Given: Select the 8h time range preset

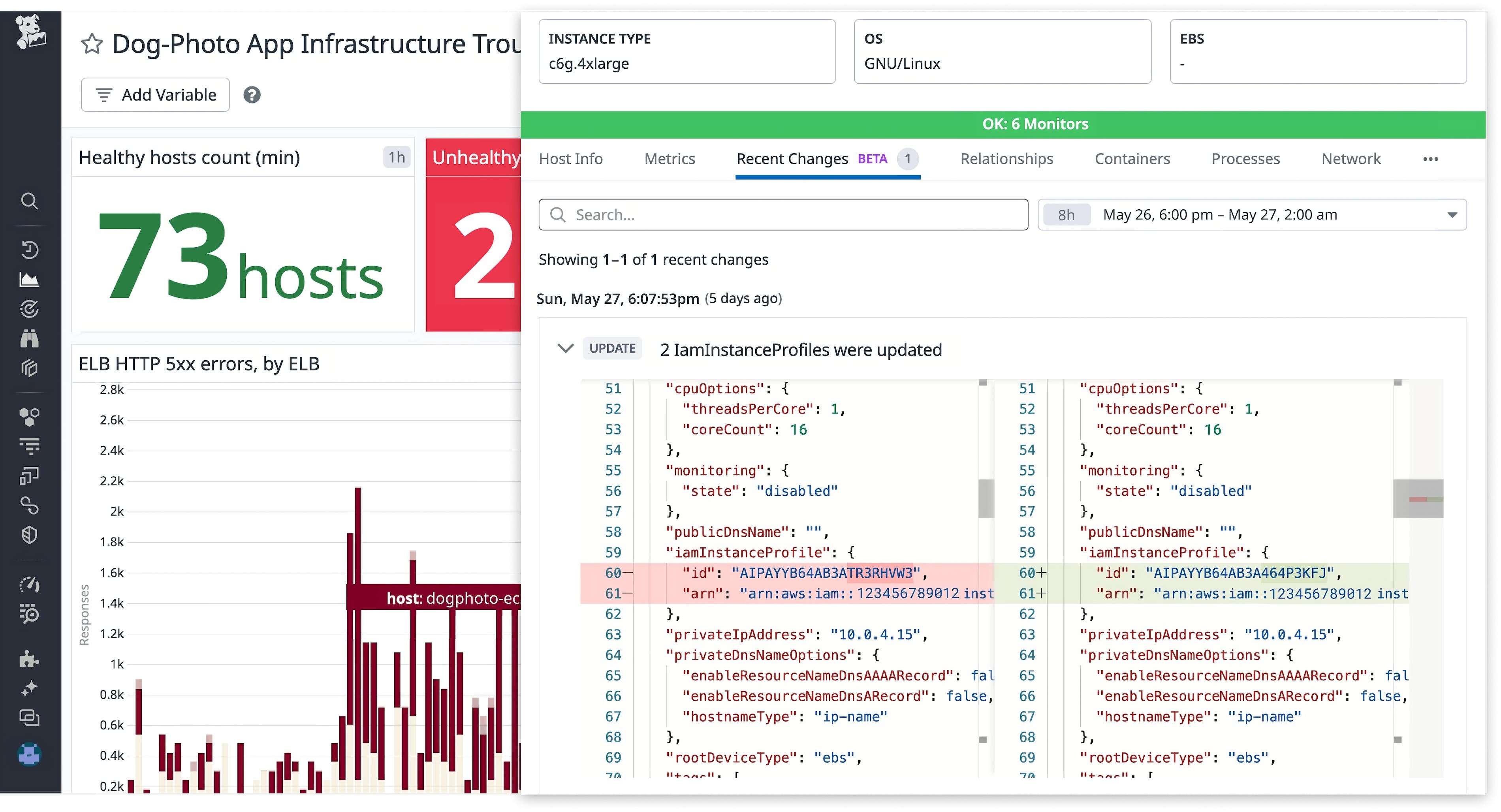Looking at the screenshot, I should point(1066,215).
